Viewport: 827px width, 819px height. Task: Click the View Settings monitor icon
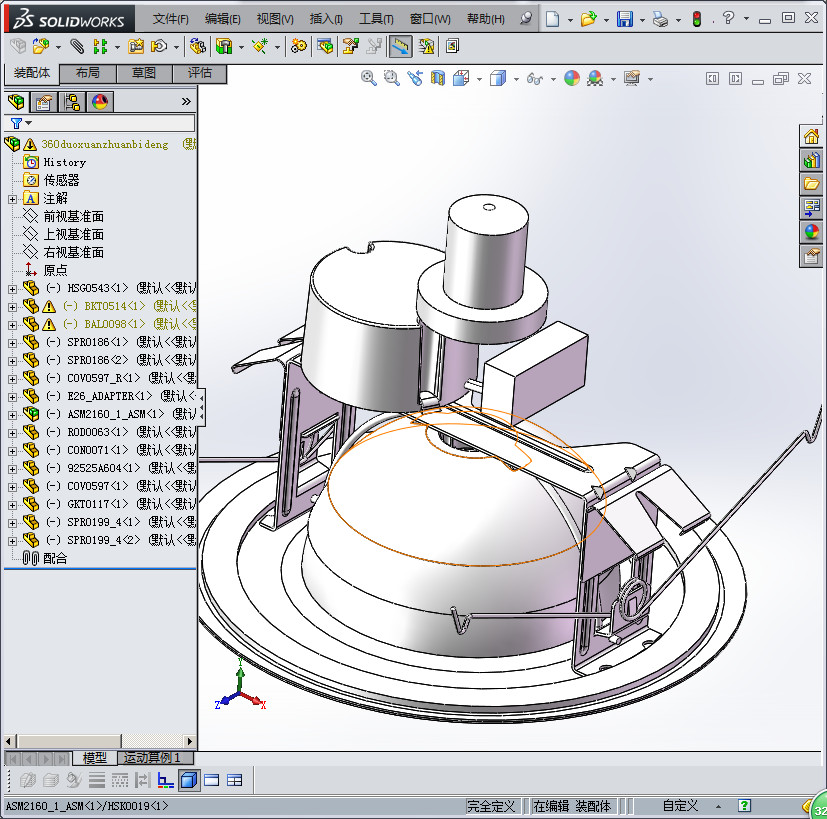click(632, 79)
